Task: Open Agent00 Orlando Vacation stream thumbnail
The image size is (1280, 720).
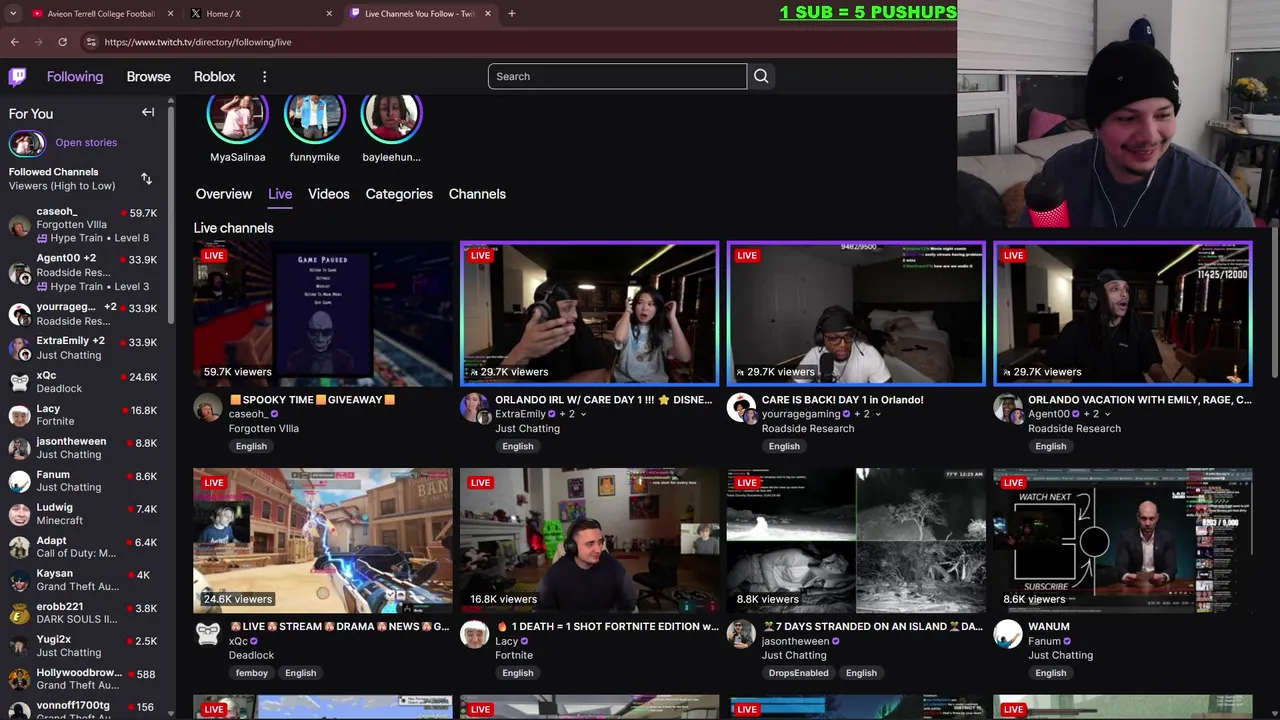Action: [x=1123, y=313]
